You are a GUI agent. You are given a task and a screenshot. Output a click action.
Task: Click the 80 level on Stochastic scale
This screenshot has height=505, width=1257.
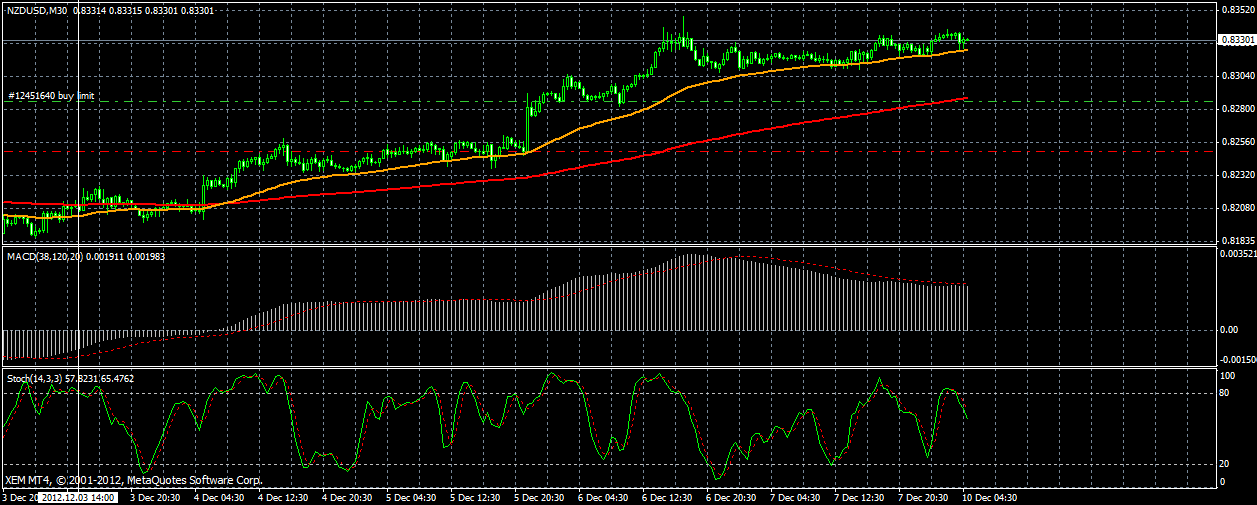[1226, 393]
